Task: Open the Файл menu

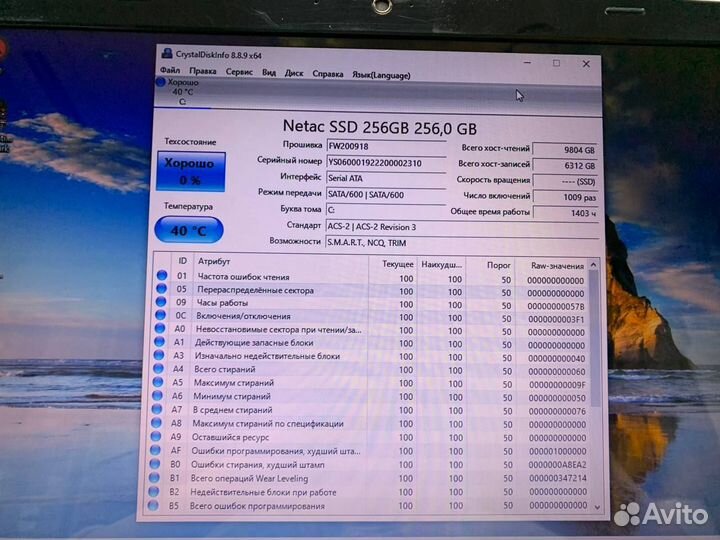Action: (x=170, y=70)
